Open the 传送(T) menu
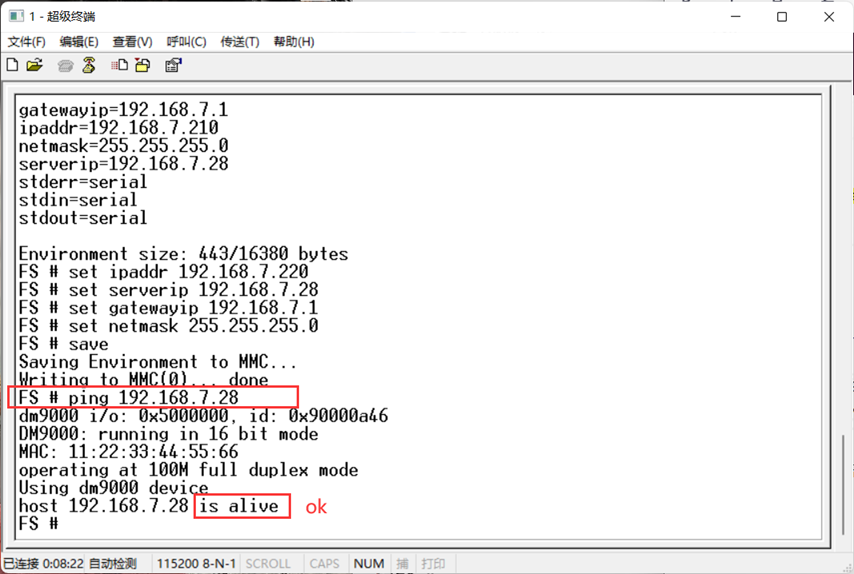Viewport: 854px width, 574px height. [x=240, y=42]
